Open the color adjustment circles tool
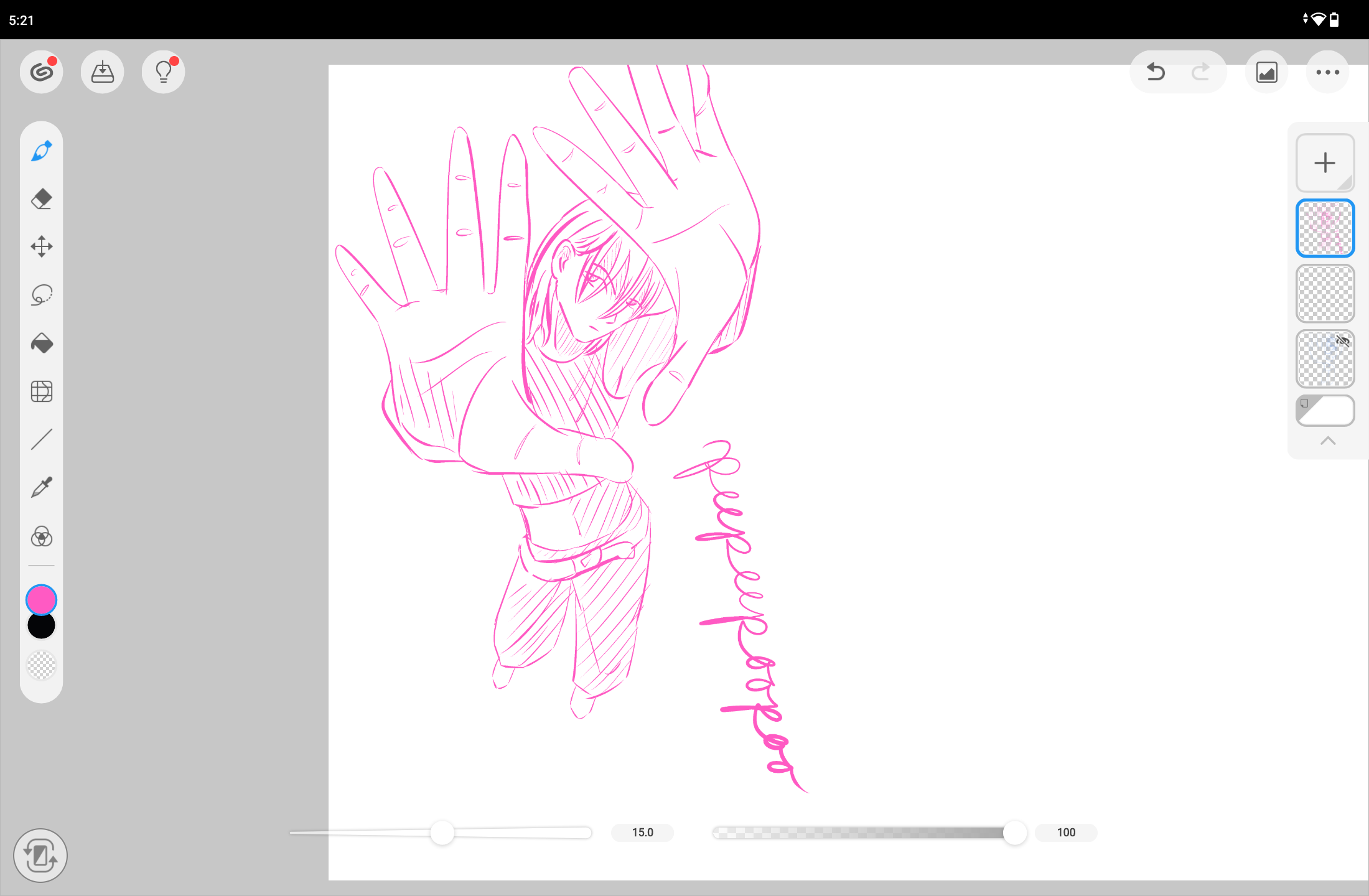Viewport: 1369px width, 896px height. coord(41,536)
